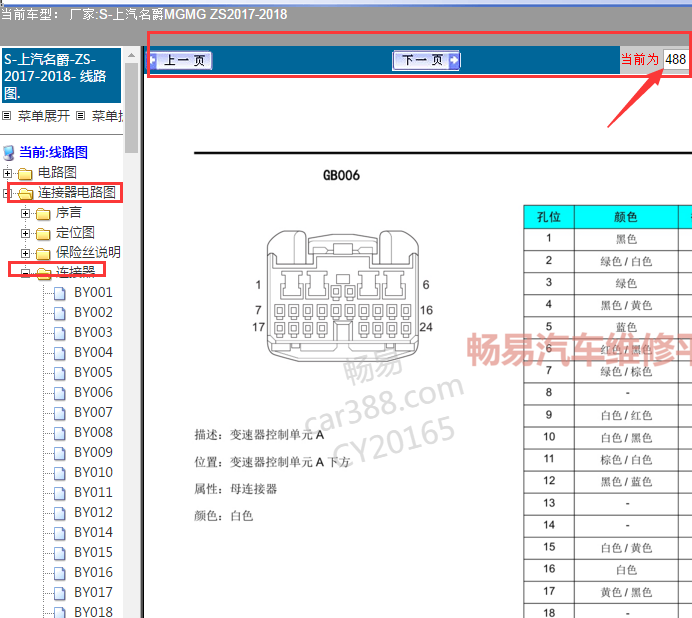Click the 保险丝说明 tree label
Viewport: 692px width, 618px height.
(88, 252)
